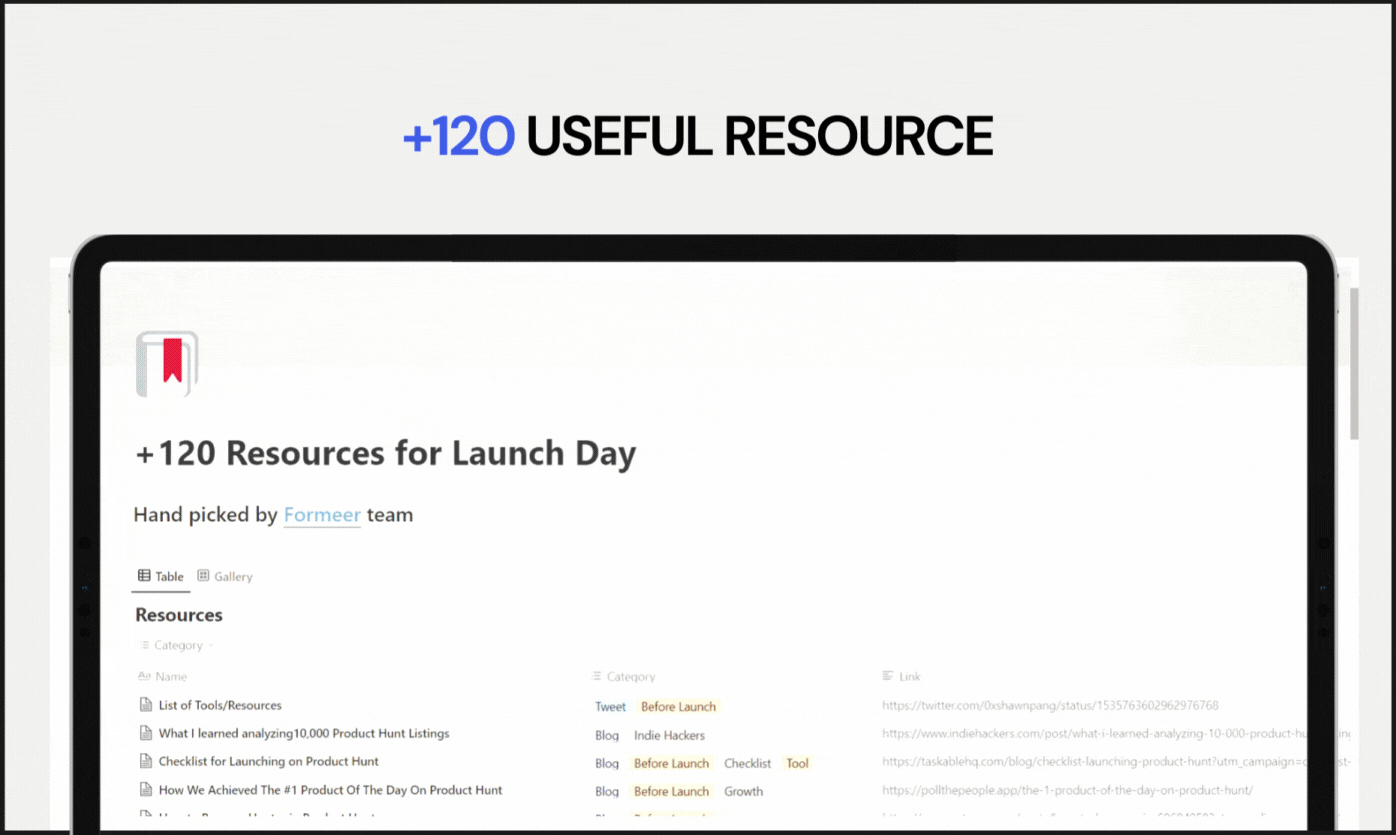Open the pollthepeople.app link

pos(1067,790)
